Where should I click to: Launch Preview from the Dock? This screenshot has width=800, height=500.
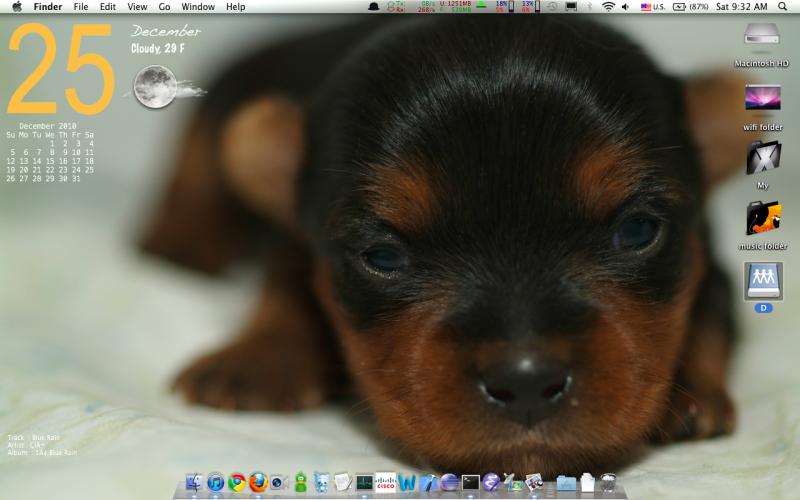(x=534, y=482)
